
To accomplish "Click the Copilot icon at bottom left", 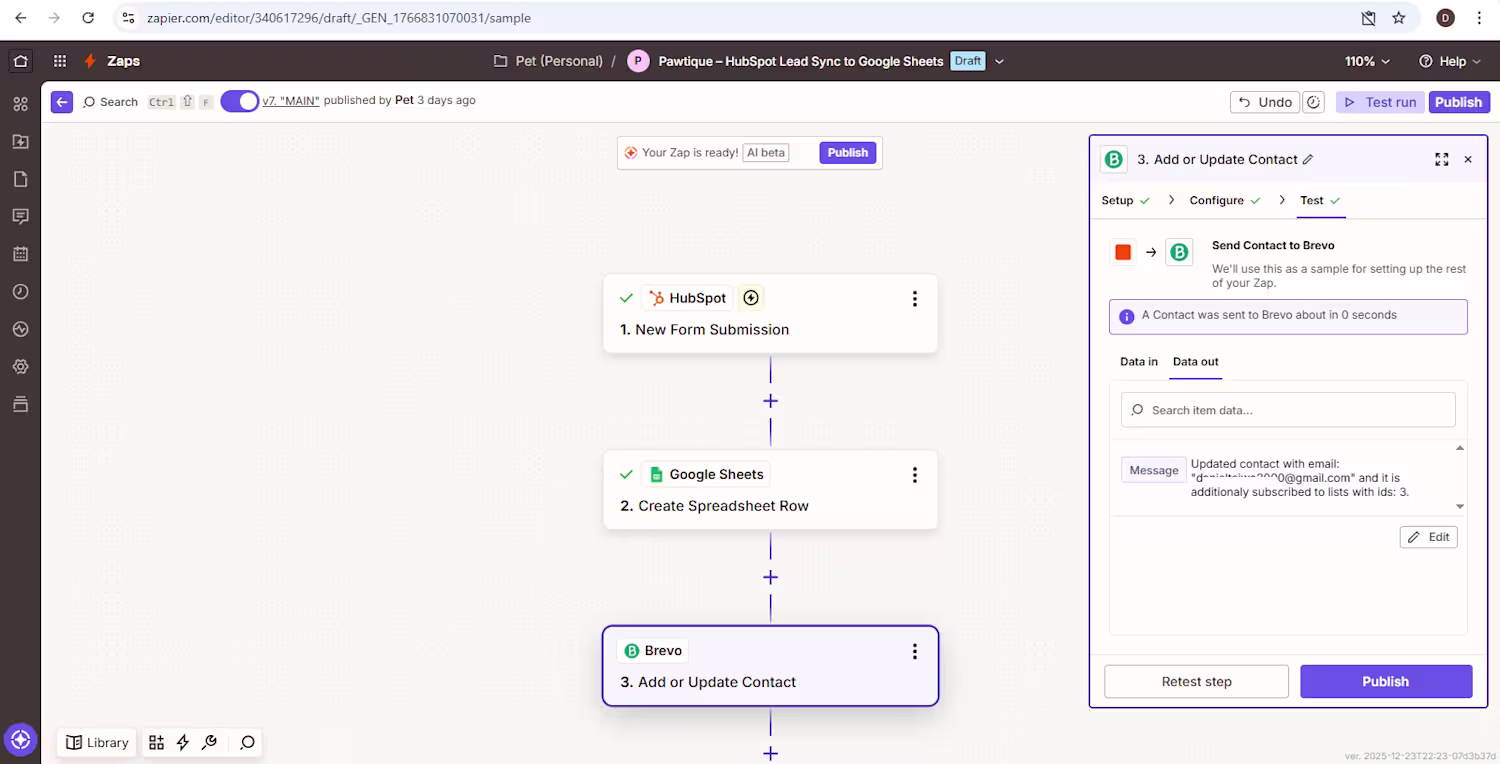I will pos(20,741).
